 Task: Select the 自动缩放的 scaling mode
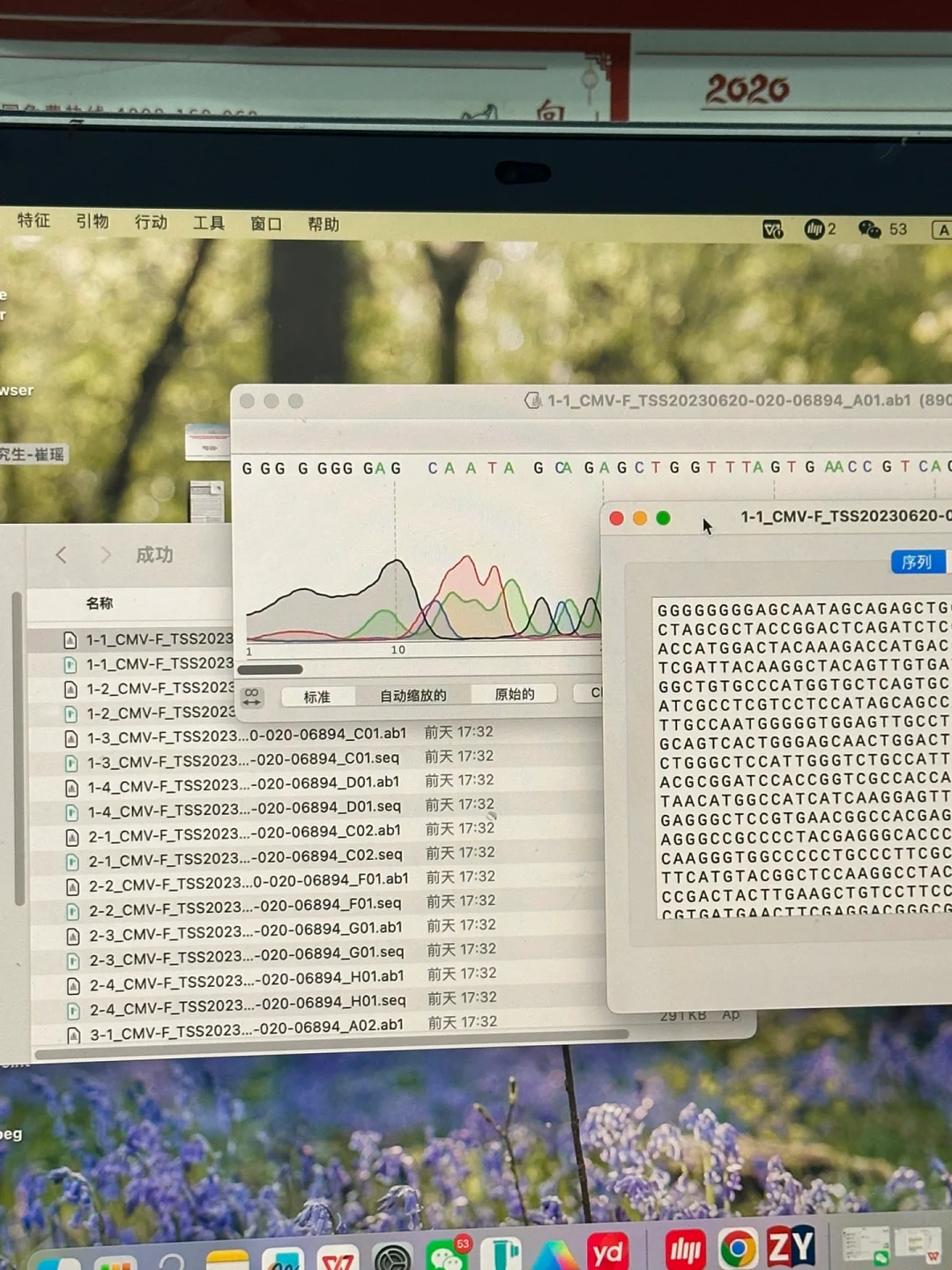click(413, 696)
